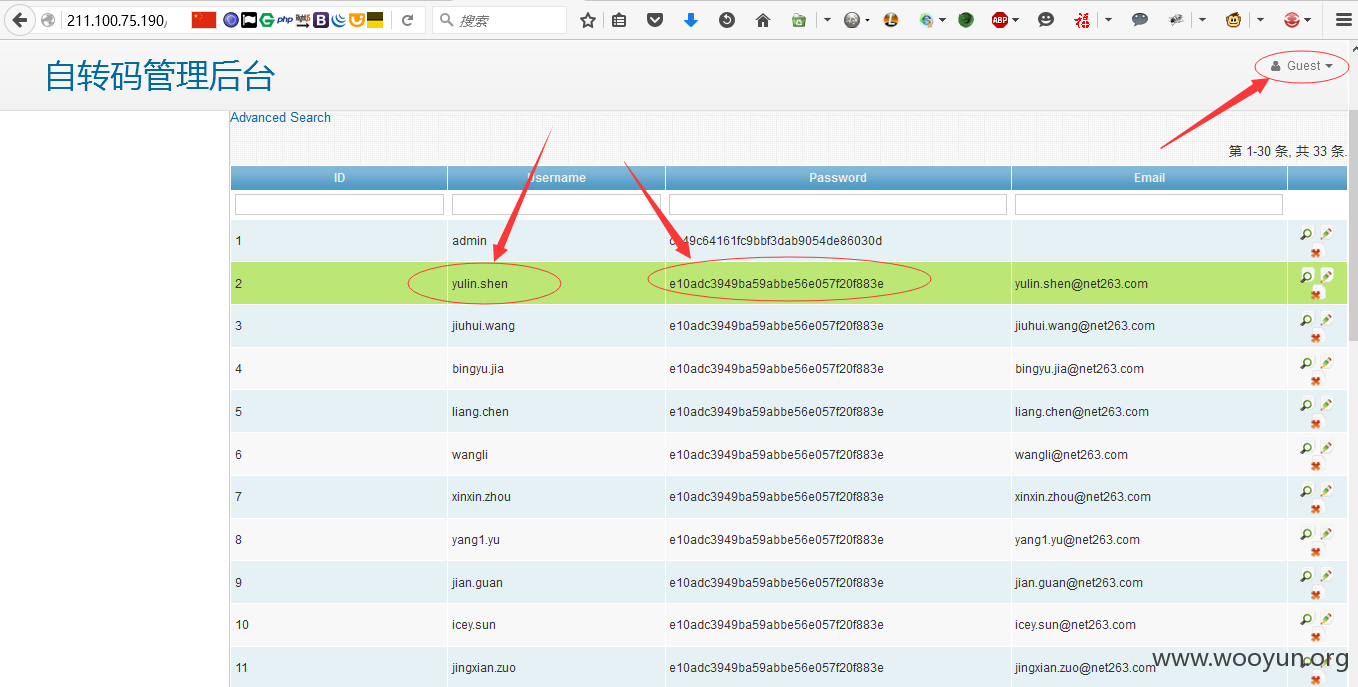
Task: View the icey.sun record
Action: coord(1306,619)
